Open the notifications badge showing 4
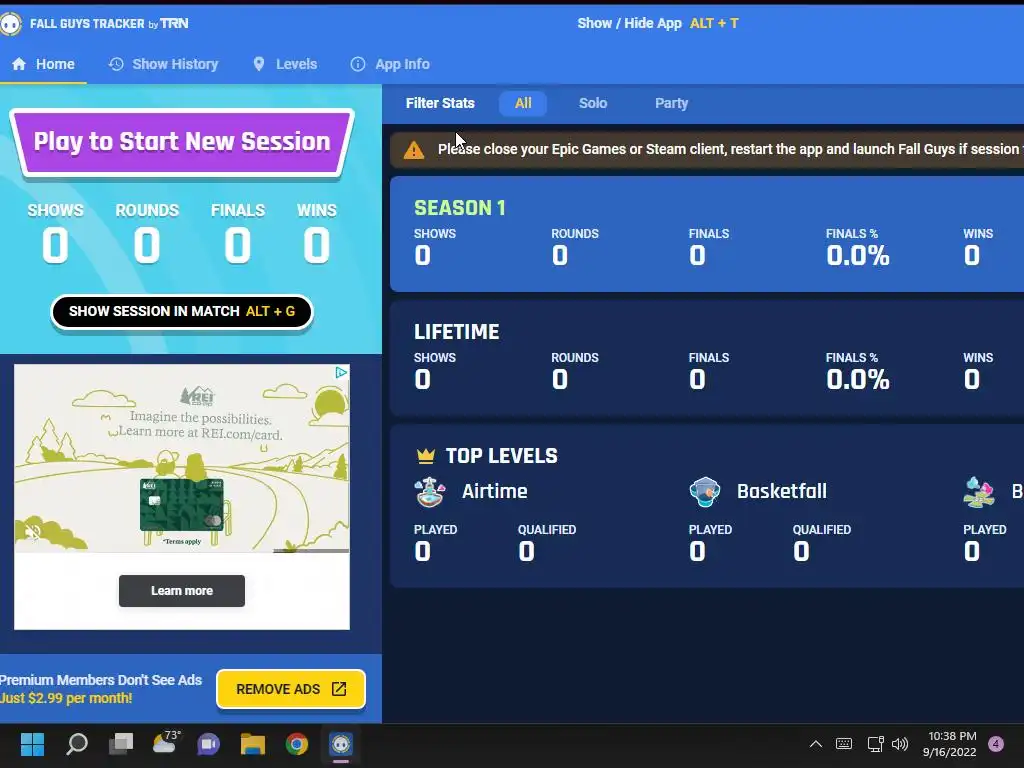This screenshot has width=1024, height=768. (996, 744)
